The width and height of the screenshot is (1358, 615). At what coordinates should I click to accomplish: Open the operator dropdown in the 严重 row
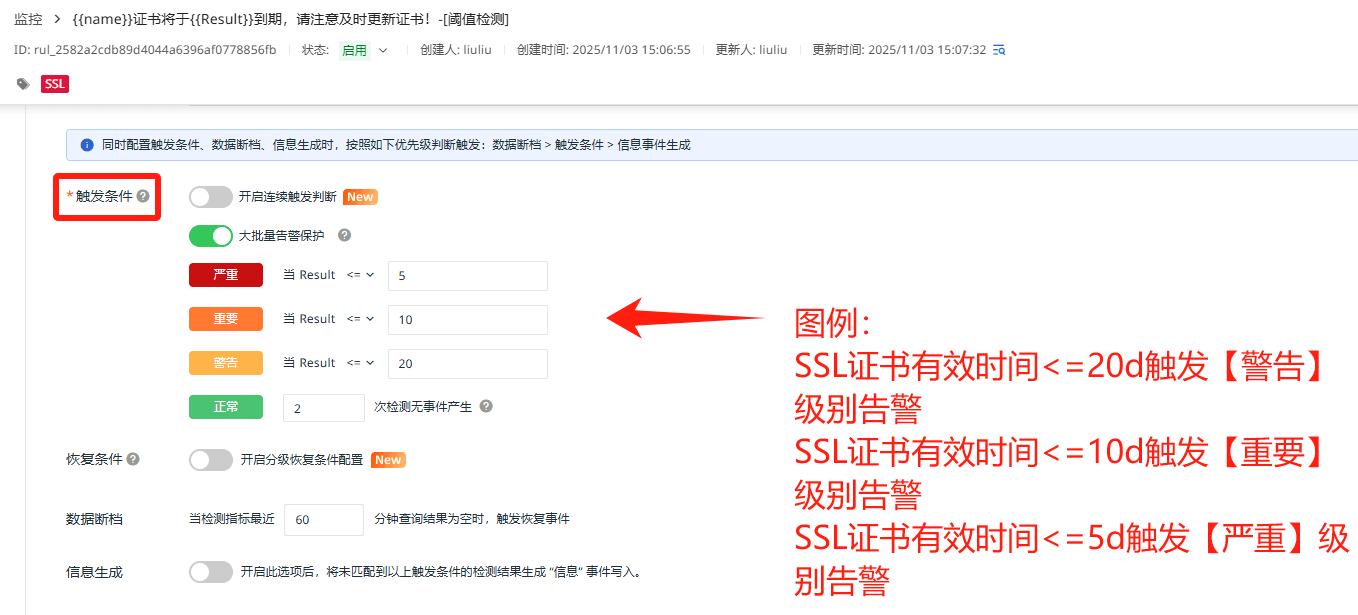360,275
